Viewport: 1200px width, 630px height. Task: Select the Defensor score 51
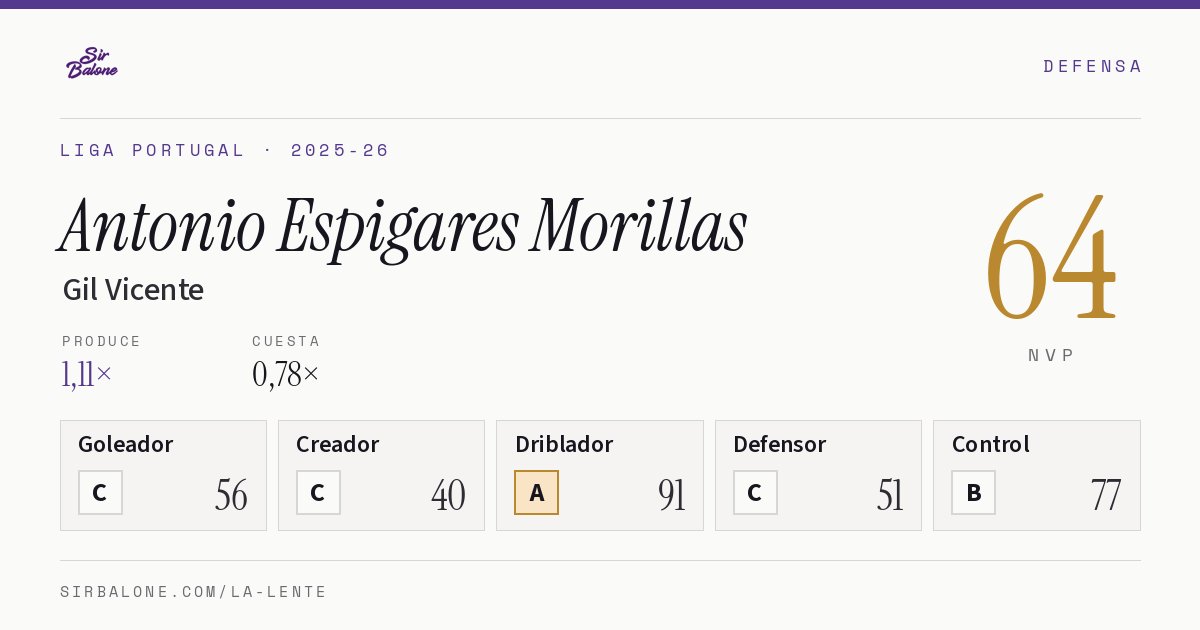coord(890,495)
